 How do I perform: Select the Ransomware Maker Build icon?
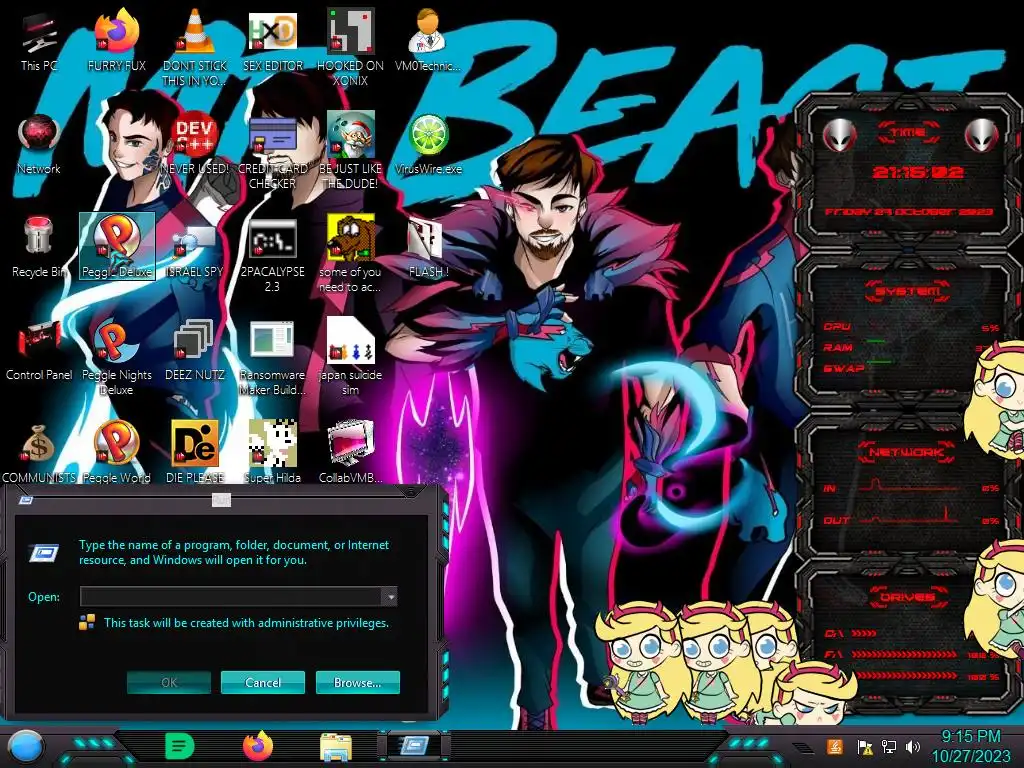(273, 357)
